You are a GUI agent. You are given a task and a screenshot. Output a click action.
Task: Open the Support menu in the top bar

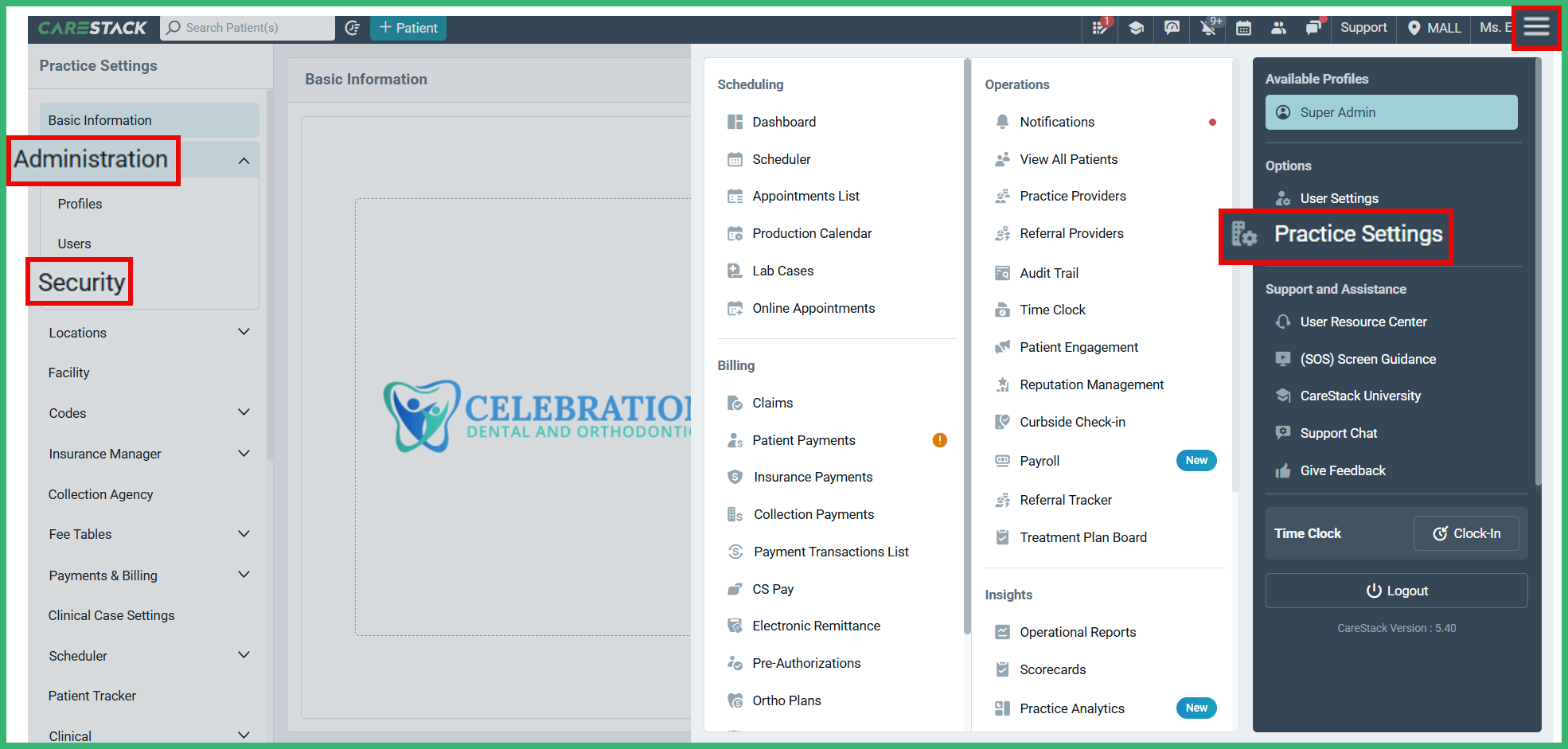pyautogui.click(x=1363, y=27)
